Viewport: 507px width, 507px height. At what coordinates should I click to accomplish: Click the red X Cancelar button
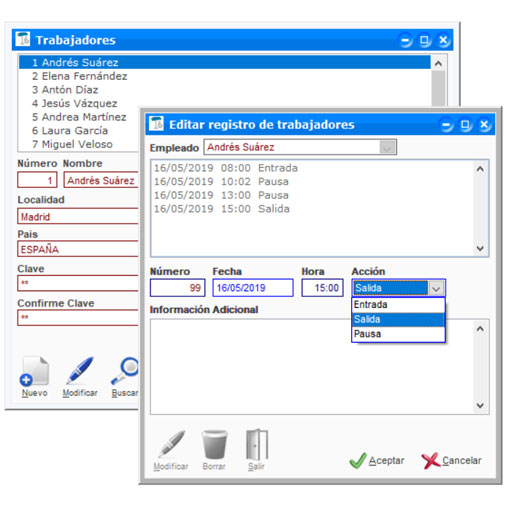click(x=452, y=461)
